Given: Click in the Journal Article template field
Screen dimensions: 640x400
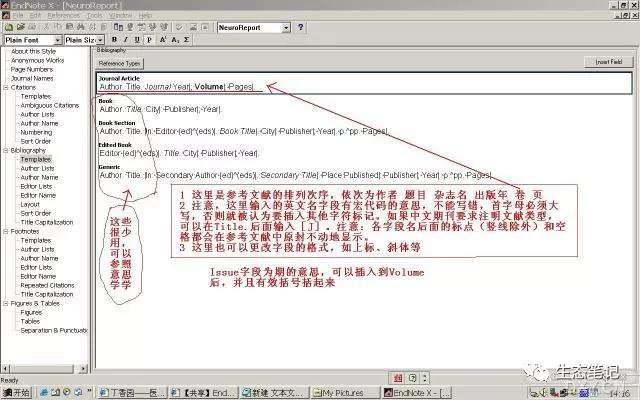Looking at the screenshot, I should point(364,83).
